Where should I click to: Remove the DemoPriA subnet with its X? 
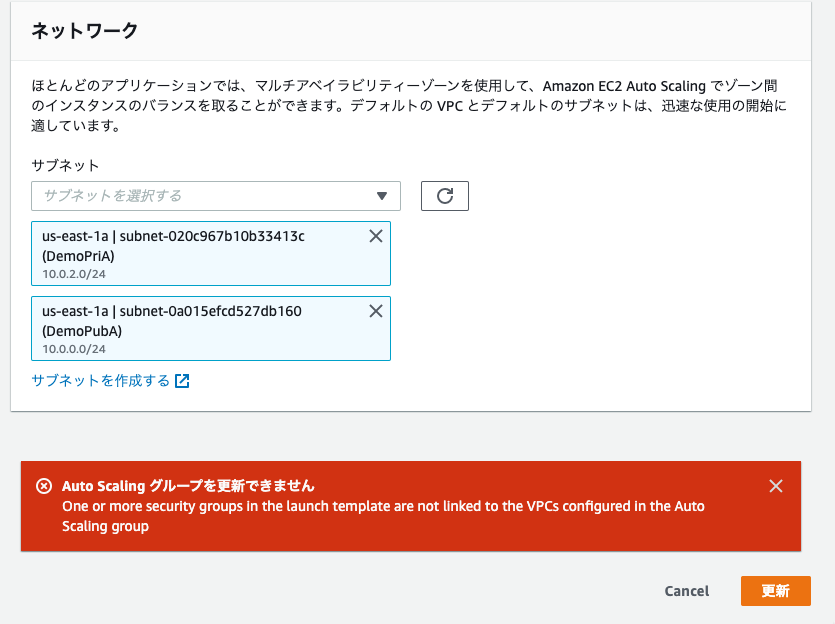pos(376,236)
